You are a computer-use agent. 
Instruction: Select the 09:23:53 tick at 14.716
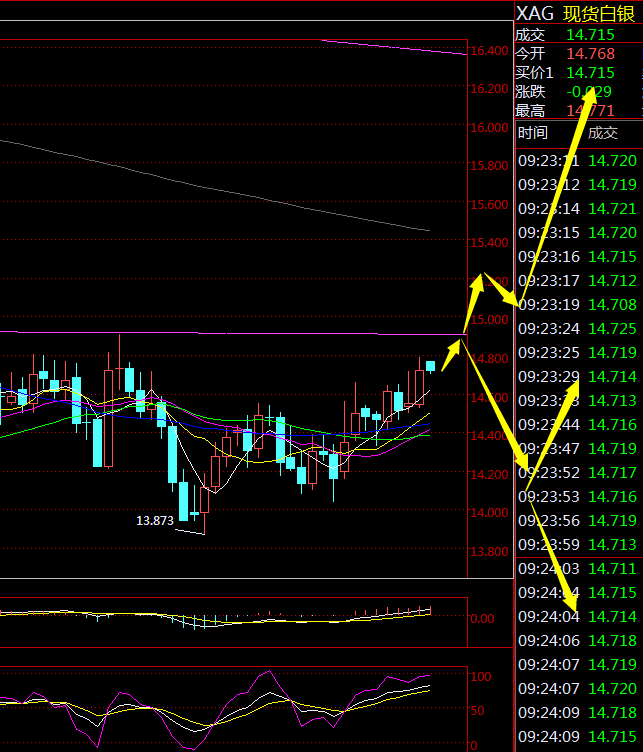(577, 496)
